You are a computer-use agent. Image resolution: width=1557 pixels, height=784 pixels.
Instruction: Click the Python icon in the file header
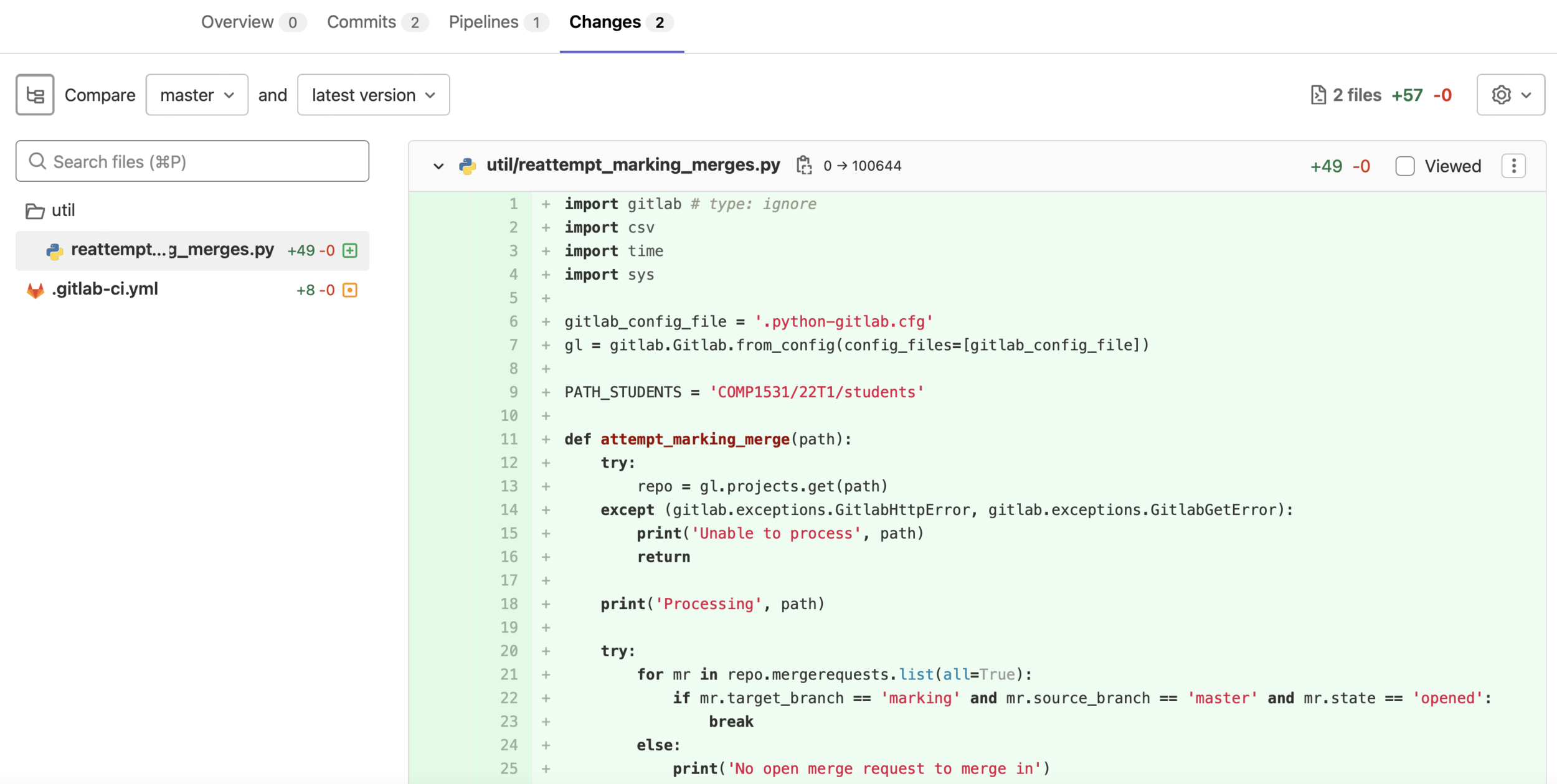[x=467, y=166]
